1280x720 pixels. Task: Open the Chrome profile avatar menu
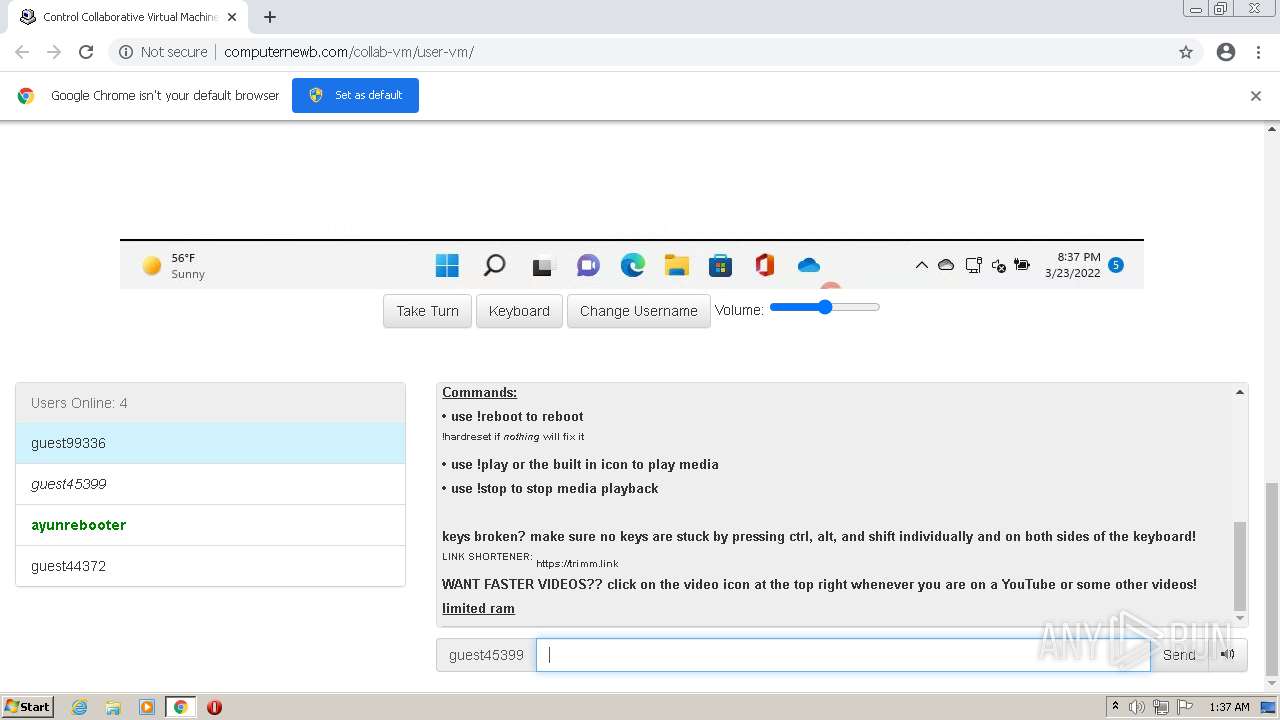pos(1226,52)
